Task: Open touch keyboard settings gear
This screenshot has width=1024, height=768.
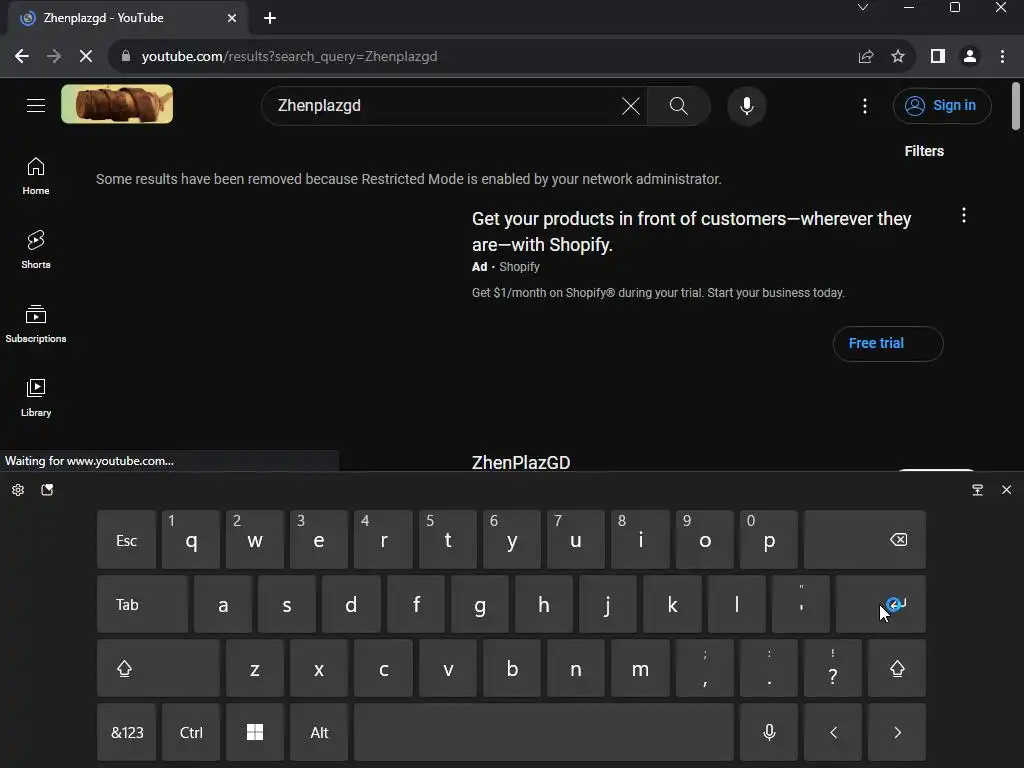Action: [18, 490]
